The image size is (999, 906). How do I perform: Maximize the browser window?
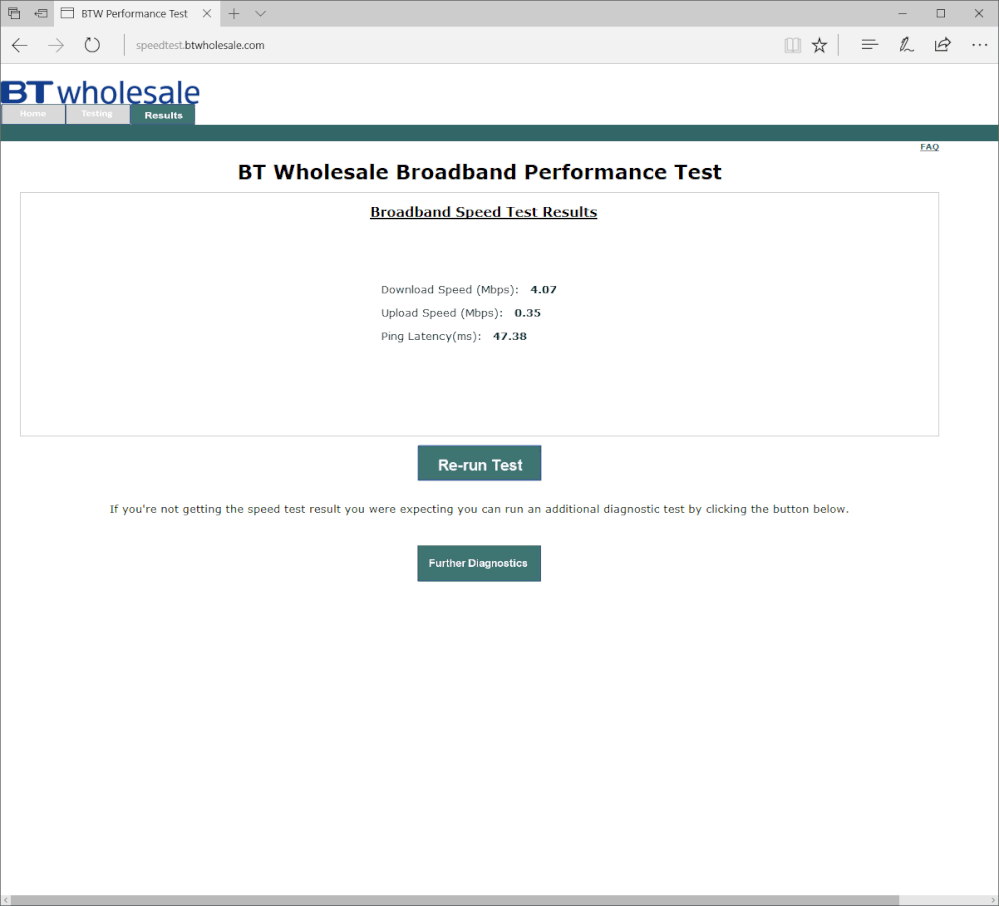(940, 13)
